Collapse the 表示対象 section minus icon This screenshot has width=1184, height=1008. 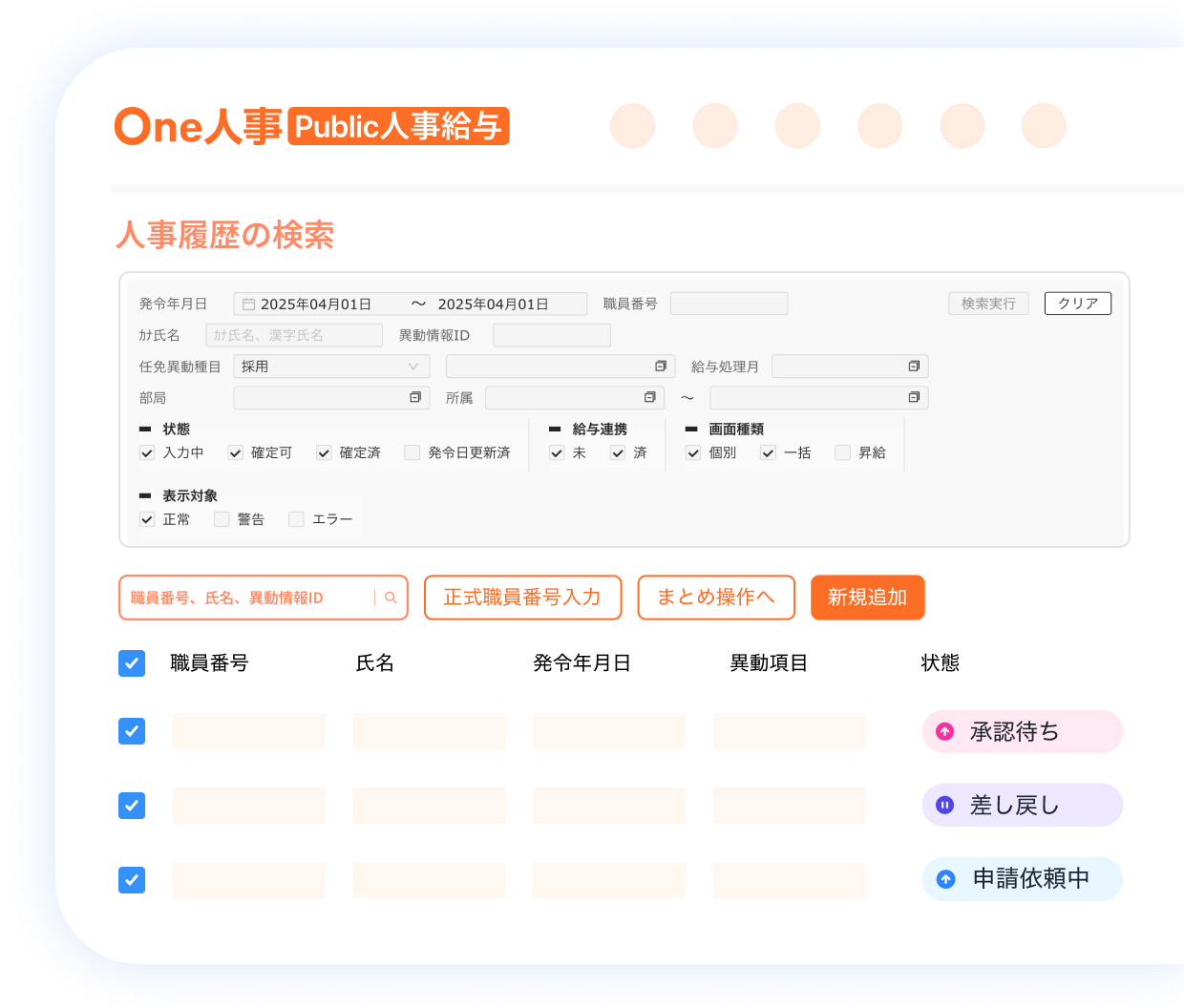click(145, 496)
